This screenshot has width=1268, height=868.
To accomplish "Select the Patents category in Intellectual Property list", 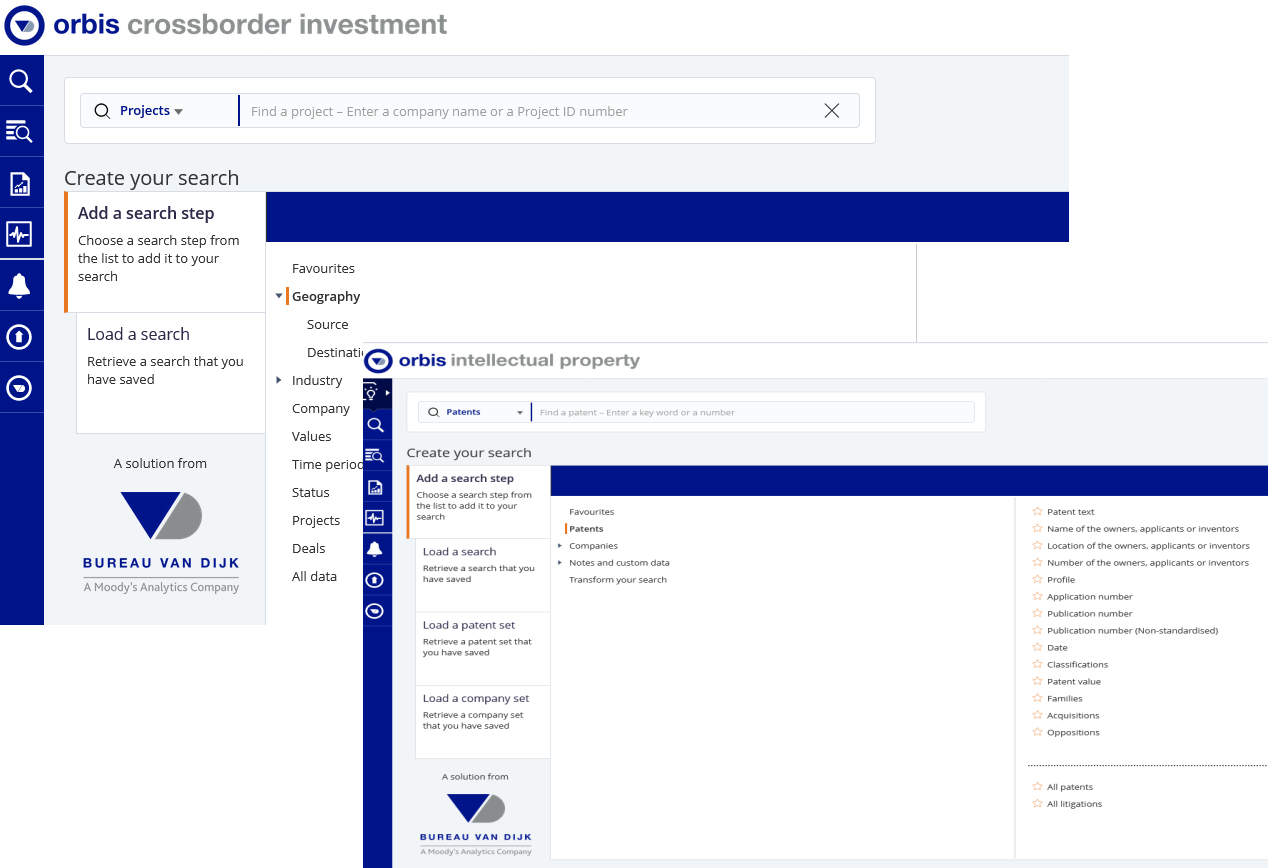I will tap(586, 529).
